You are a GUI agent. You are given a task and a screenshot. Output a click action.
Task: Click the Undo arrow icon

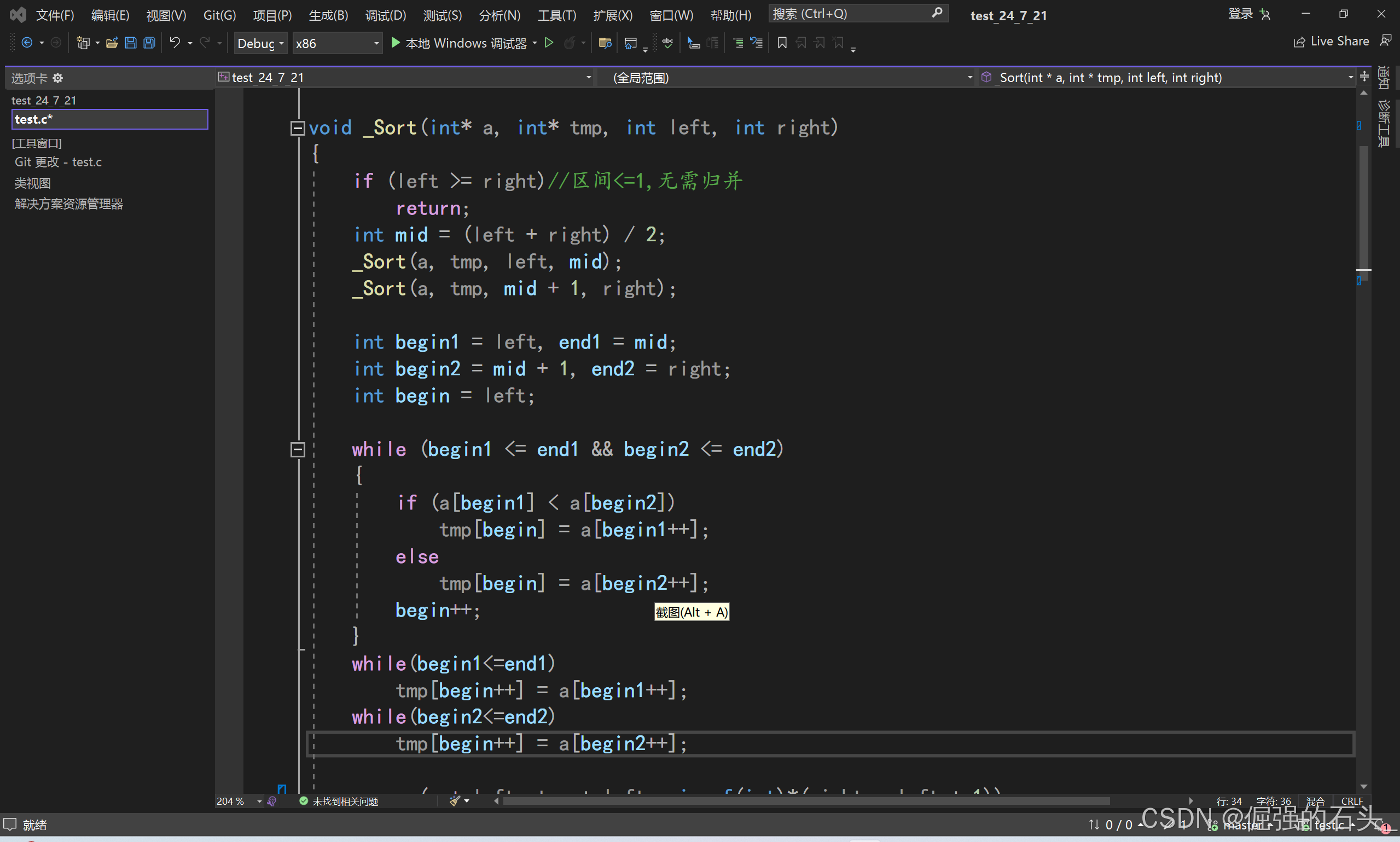pyautogui.click(x=175, y=43)
